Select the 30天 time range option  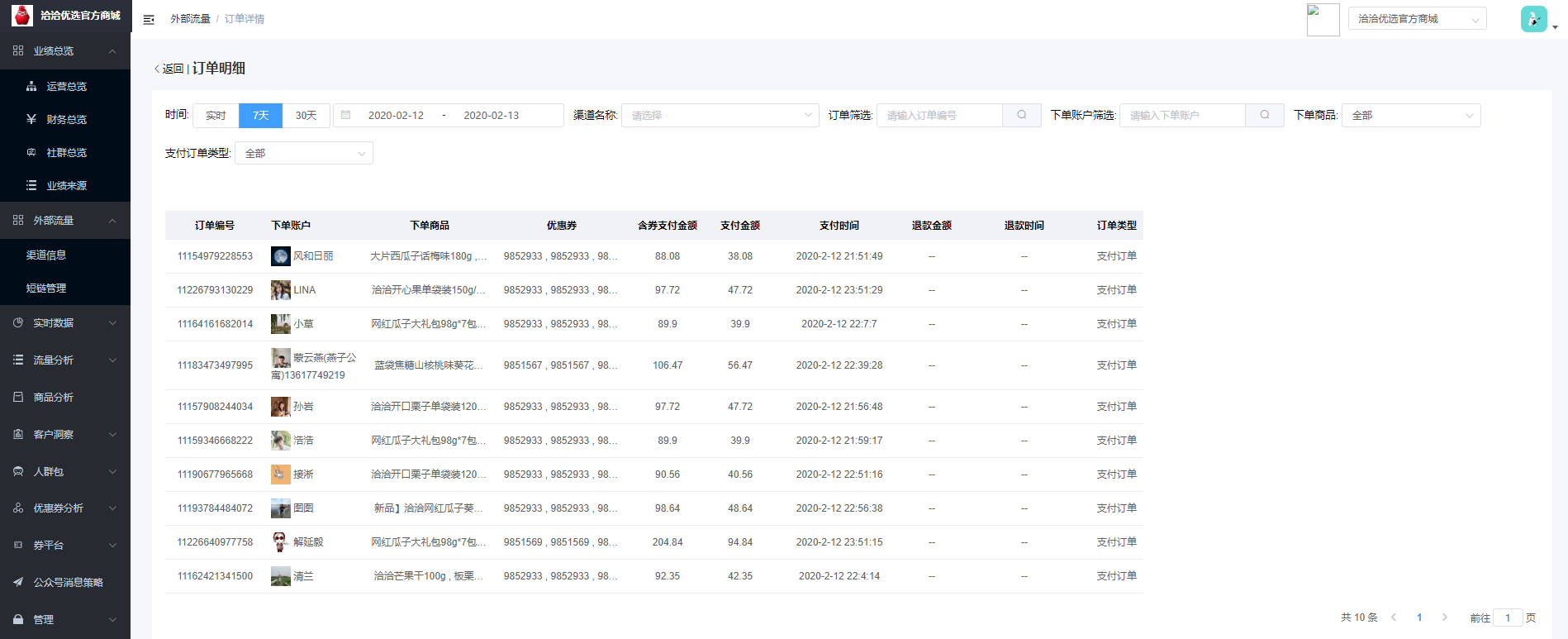pos(306,115)
